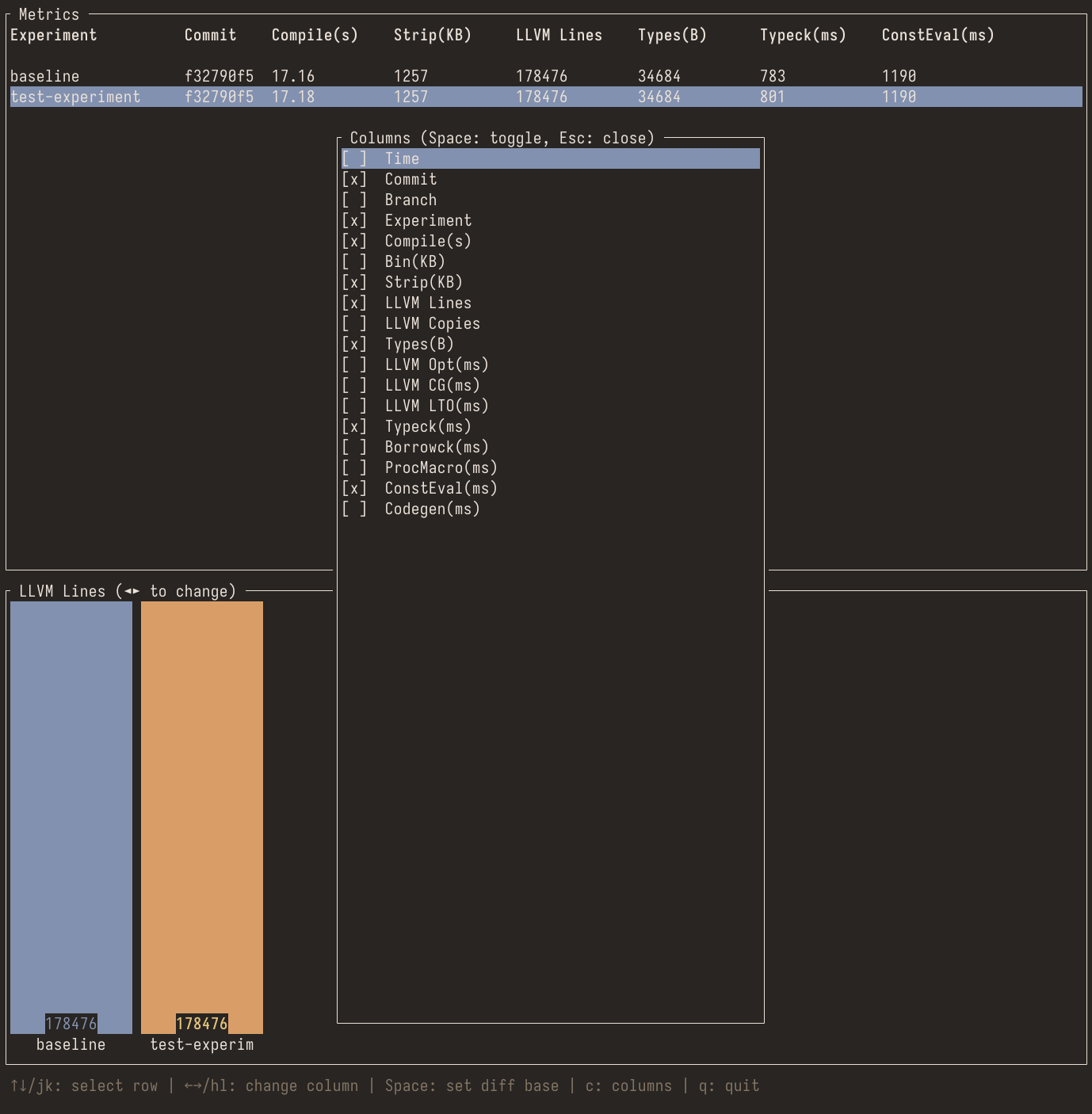The image size is (1092, 1114).
Task: Turn on the LLVM Opt(ms) column
Action: [x=354, y=364]
